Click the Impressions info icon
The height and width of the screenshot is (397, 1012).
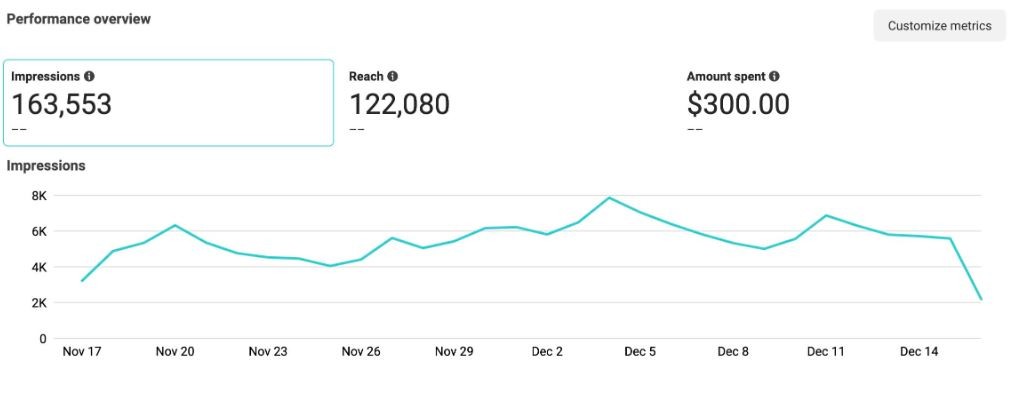point(89,76)
